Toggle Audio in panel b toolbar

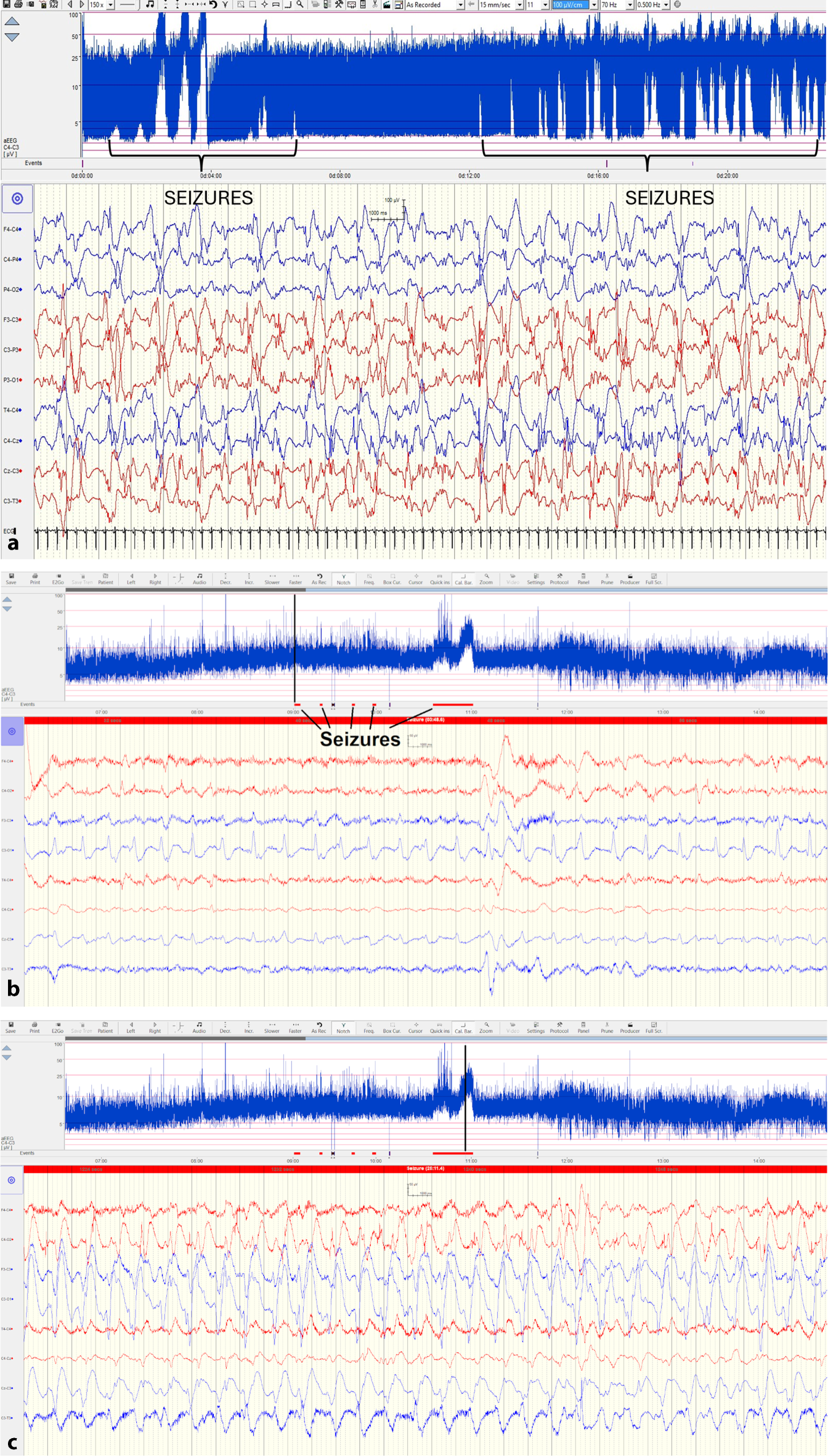point(200,579)
